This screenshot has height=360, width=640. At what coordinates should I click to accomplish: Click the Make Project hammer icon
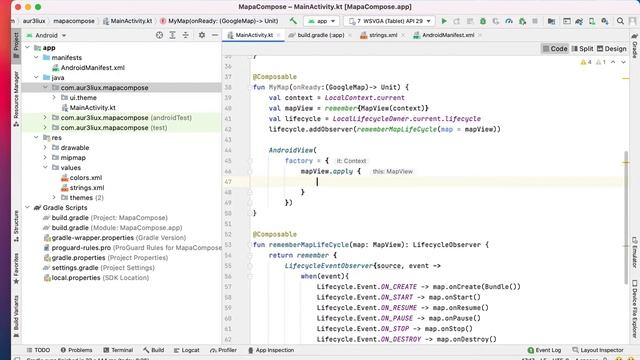[293, 21]
